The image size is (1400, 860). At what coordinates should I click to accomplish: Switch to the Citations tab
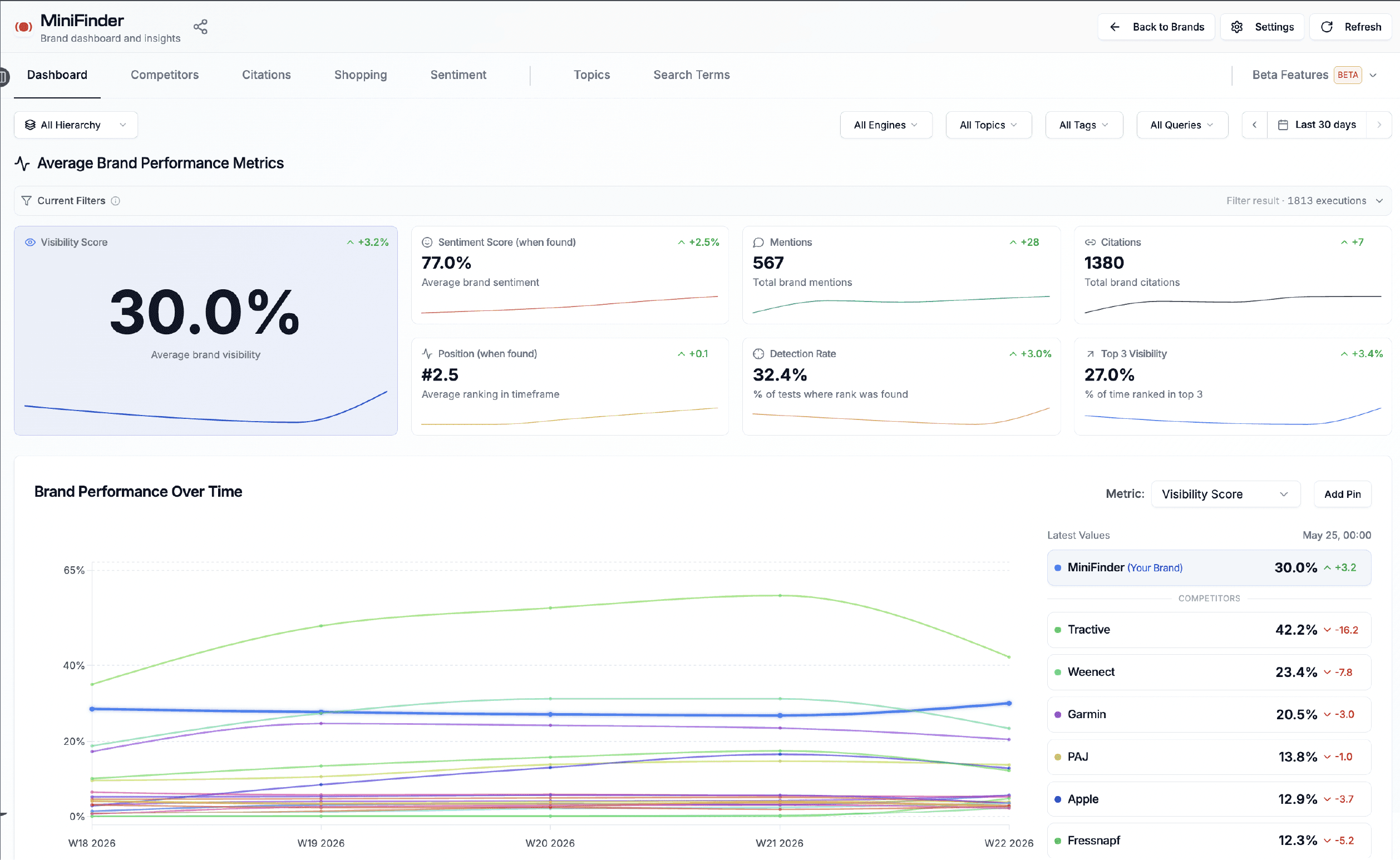(266, 75)
